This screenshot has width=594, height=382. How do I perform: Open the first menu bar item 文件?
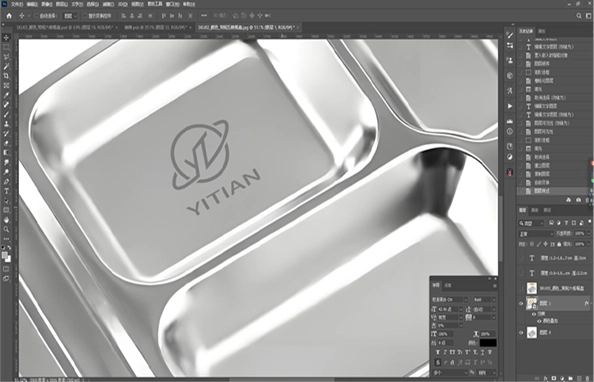(16, 4)
